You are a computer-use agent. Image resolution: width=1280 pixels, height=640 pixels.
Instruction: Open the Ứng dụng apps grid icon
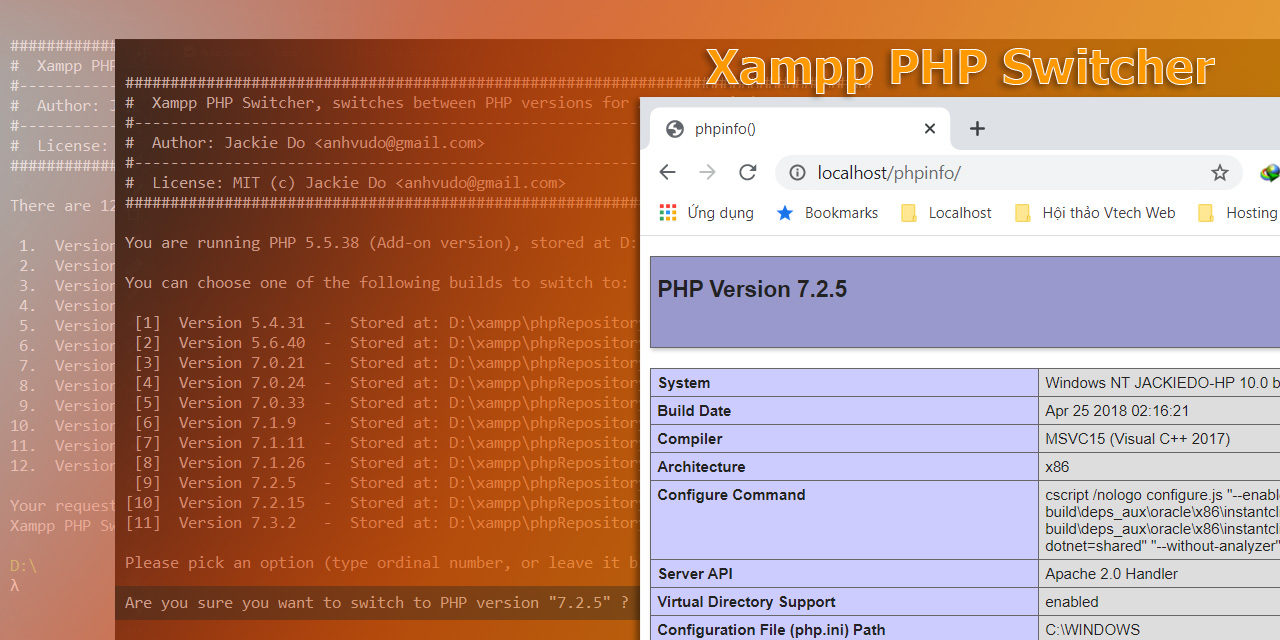point(667,212)
